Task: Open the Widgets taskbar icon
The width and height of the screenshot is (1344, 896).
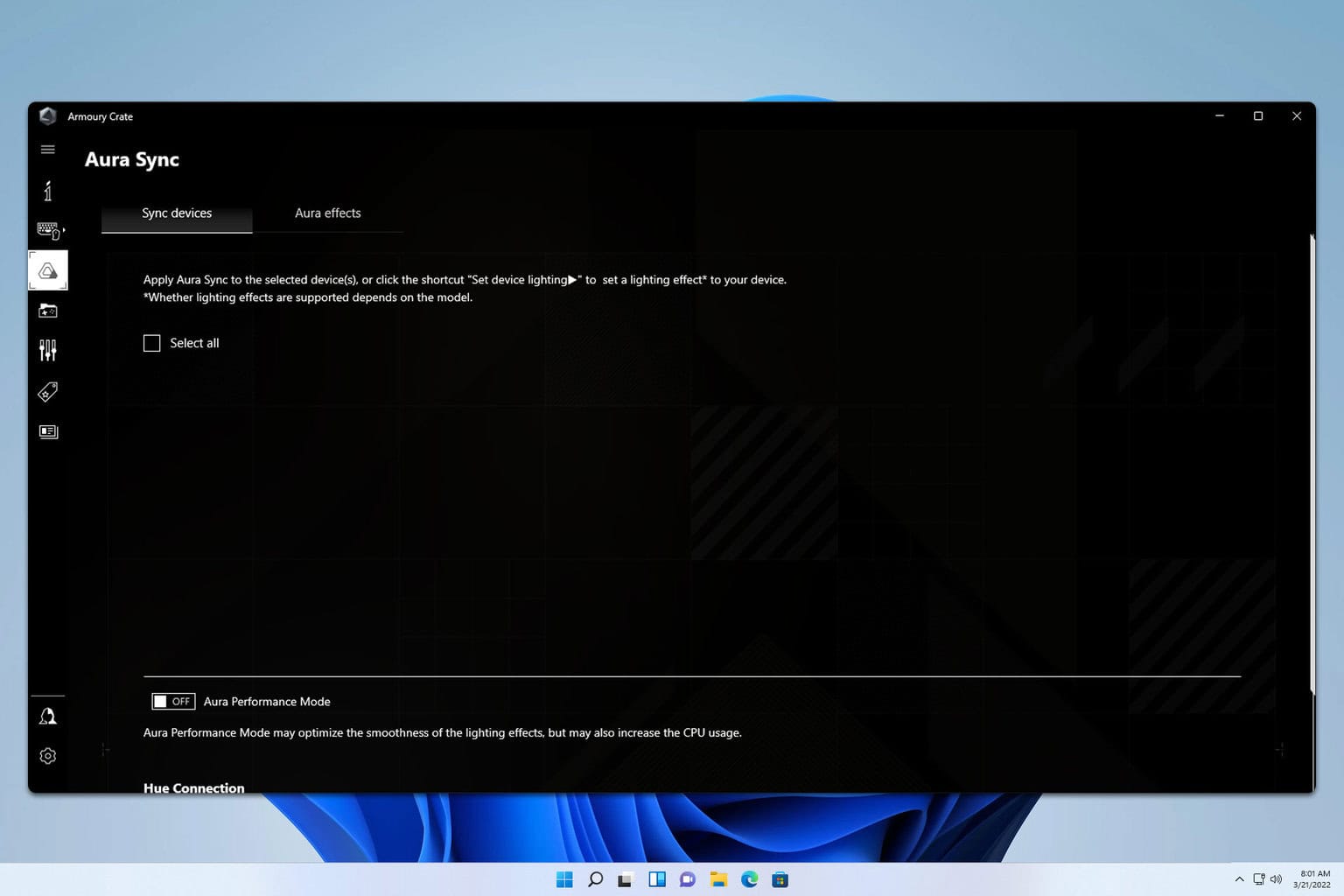Action: 657,879
